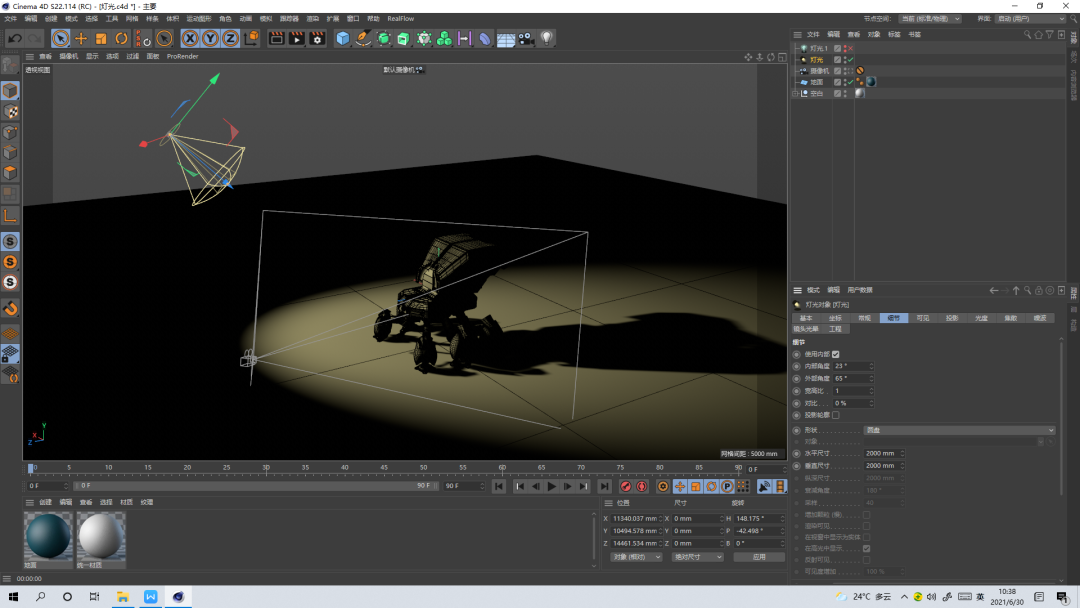Click the 应用 apply button

pyautogui.click(x=759, y=557)
